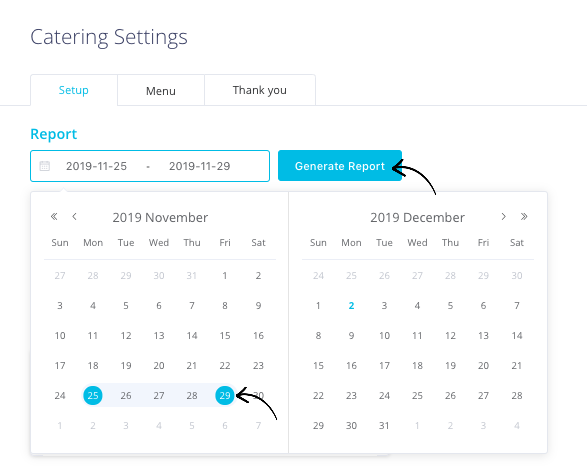
Task: Pick December 2 highlighted as today
Action: 351,306
